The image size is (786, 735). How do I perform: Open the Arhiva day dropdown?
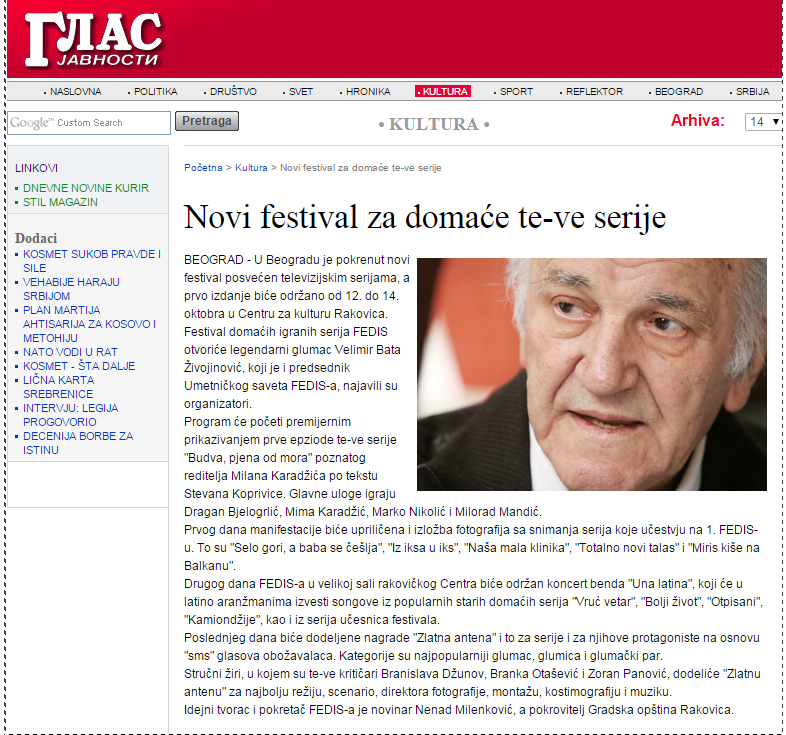763,121
